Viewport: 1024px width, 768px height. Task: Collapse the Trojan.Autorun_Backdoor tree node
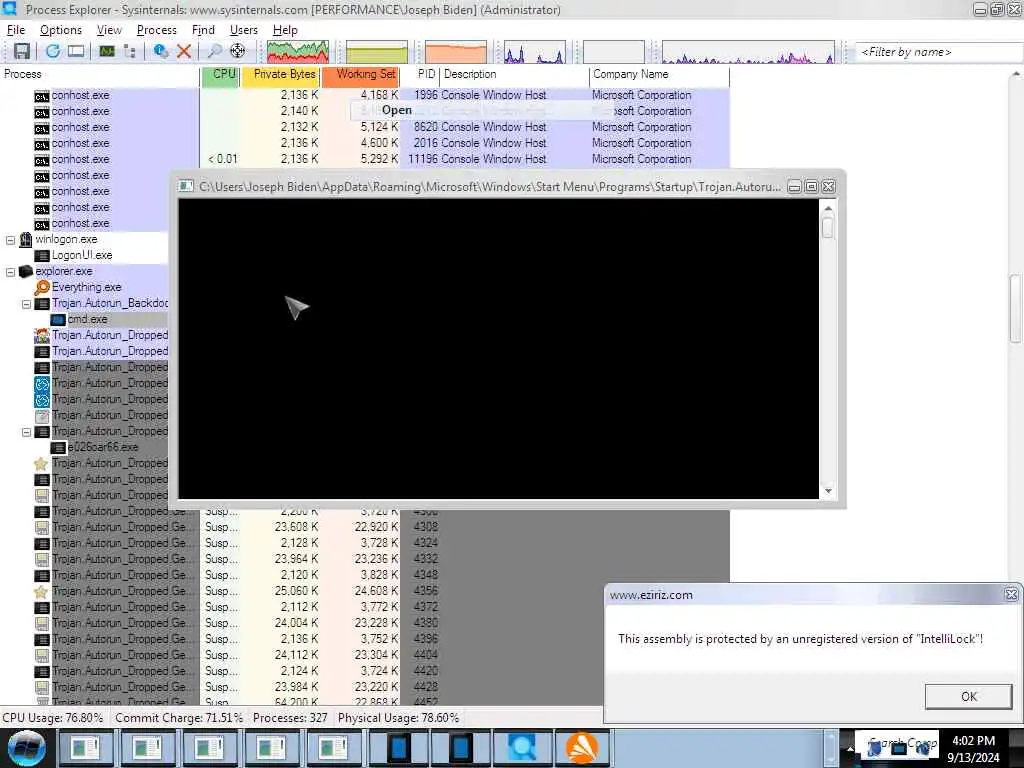(27, 304)
